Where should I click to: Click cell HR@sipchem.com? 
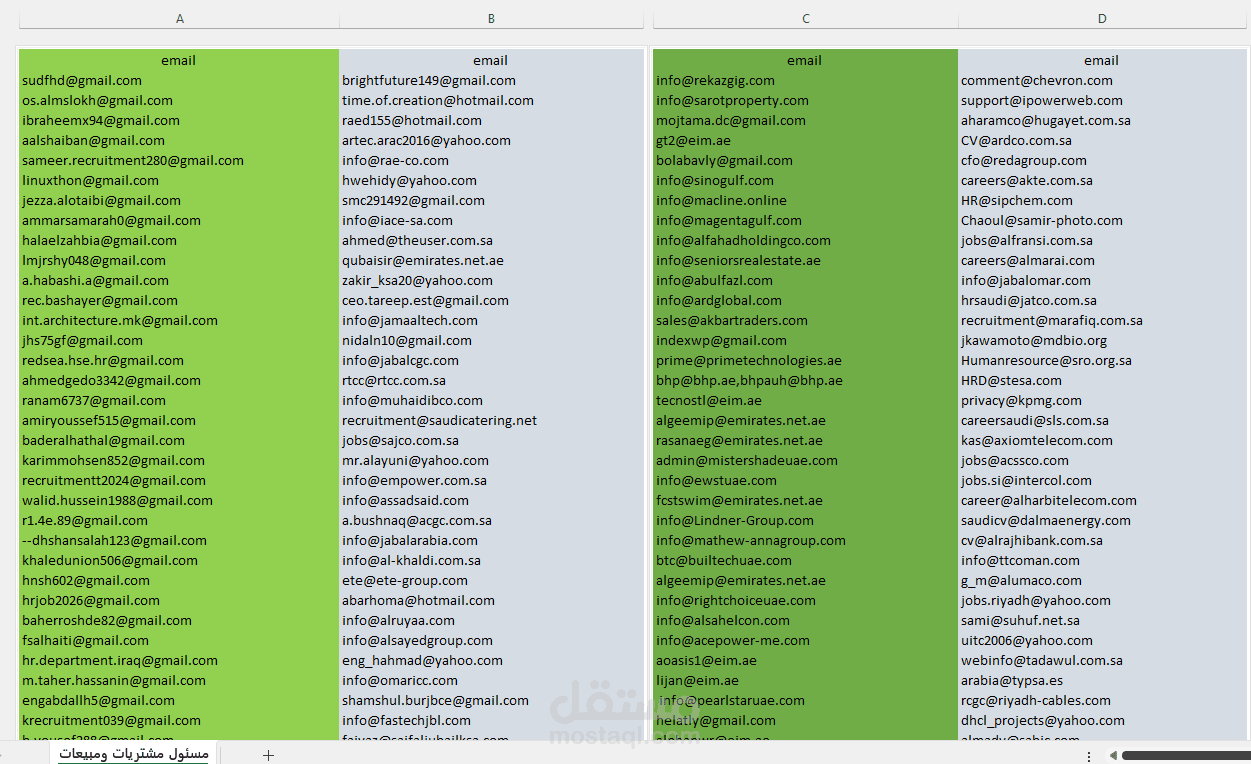pos(1102,200)
